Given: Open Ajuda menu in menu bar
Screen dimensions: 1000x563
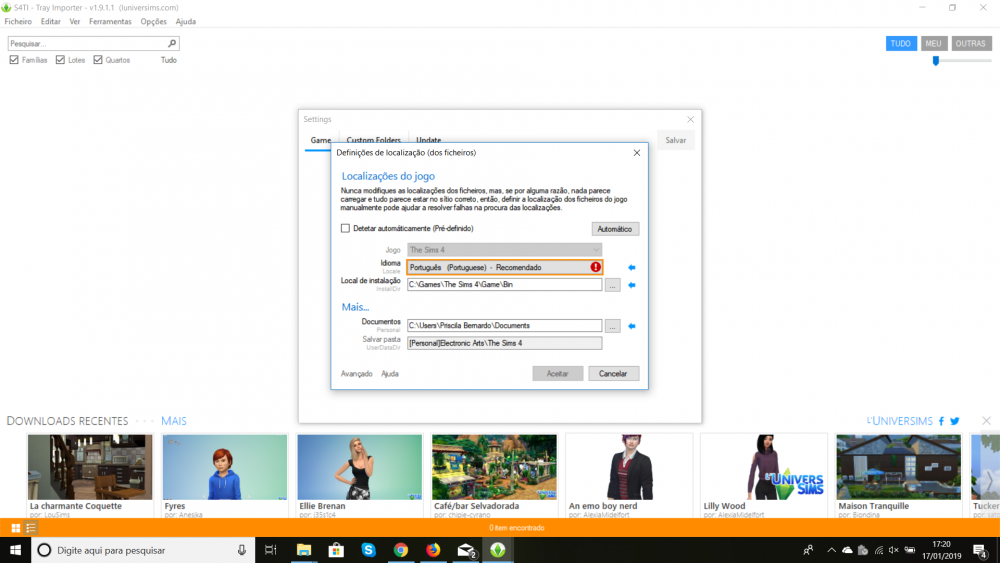Looking at the screenshot, I should [x=186, y=22].
